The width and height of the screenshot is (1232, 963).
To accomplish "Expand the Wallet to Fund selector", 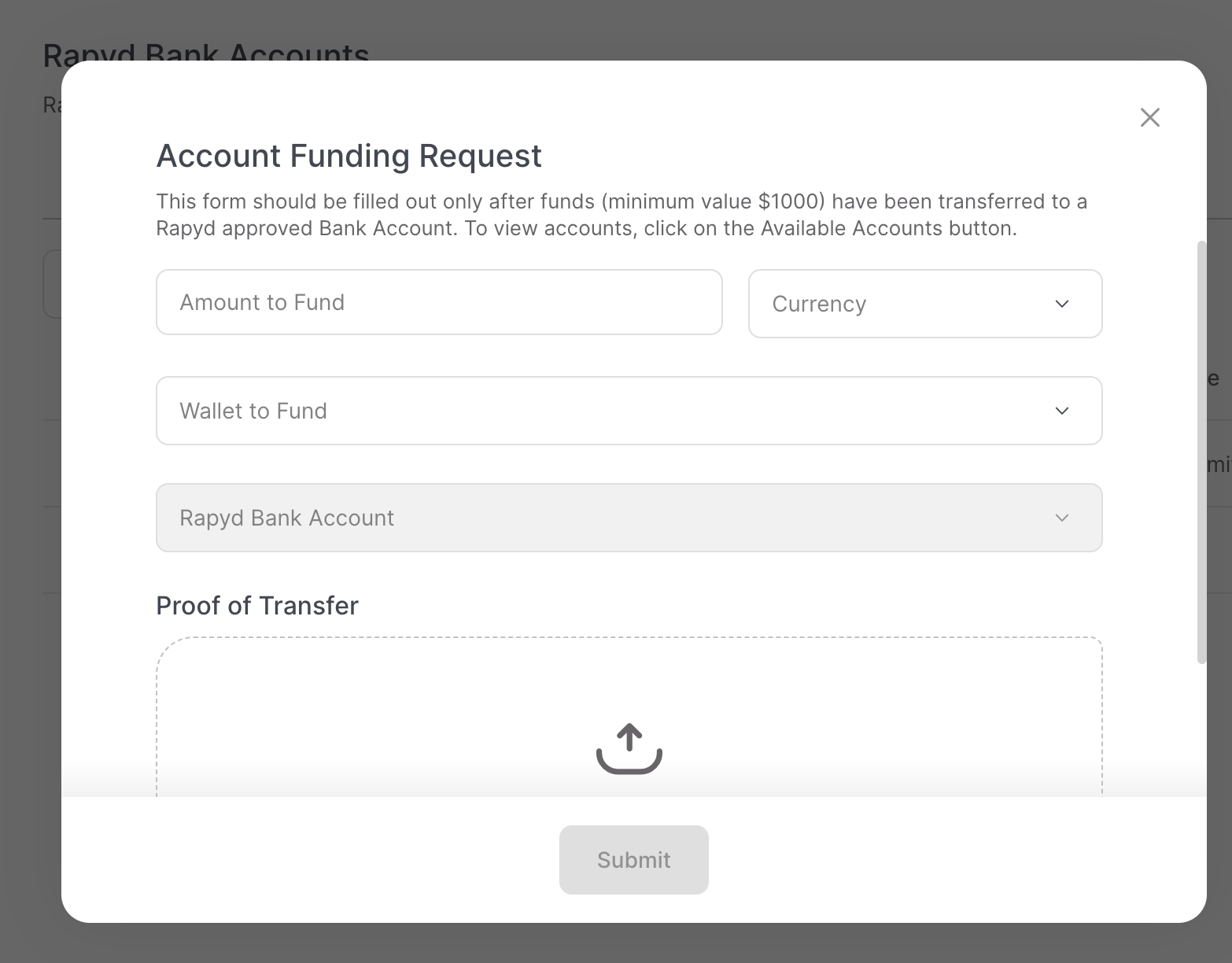I will click(628, 411).
